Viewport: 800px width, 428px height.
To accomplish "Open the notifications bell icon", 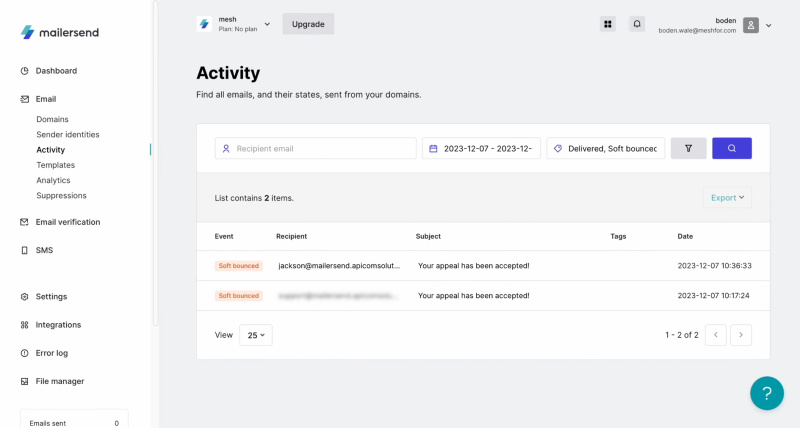I will (636, 24).
